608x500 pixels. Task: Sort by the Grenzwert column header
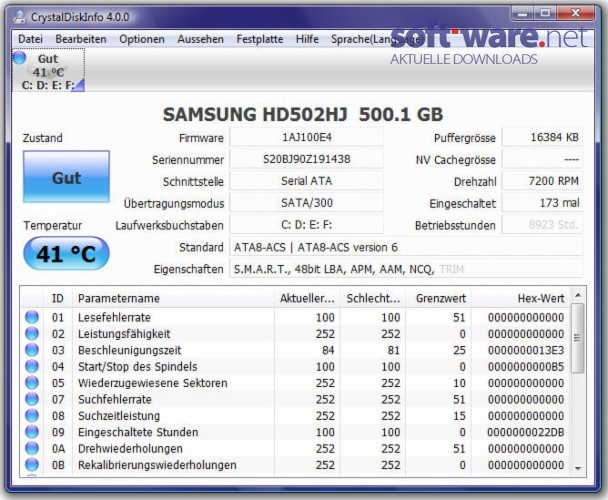(x=439, y=298)
